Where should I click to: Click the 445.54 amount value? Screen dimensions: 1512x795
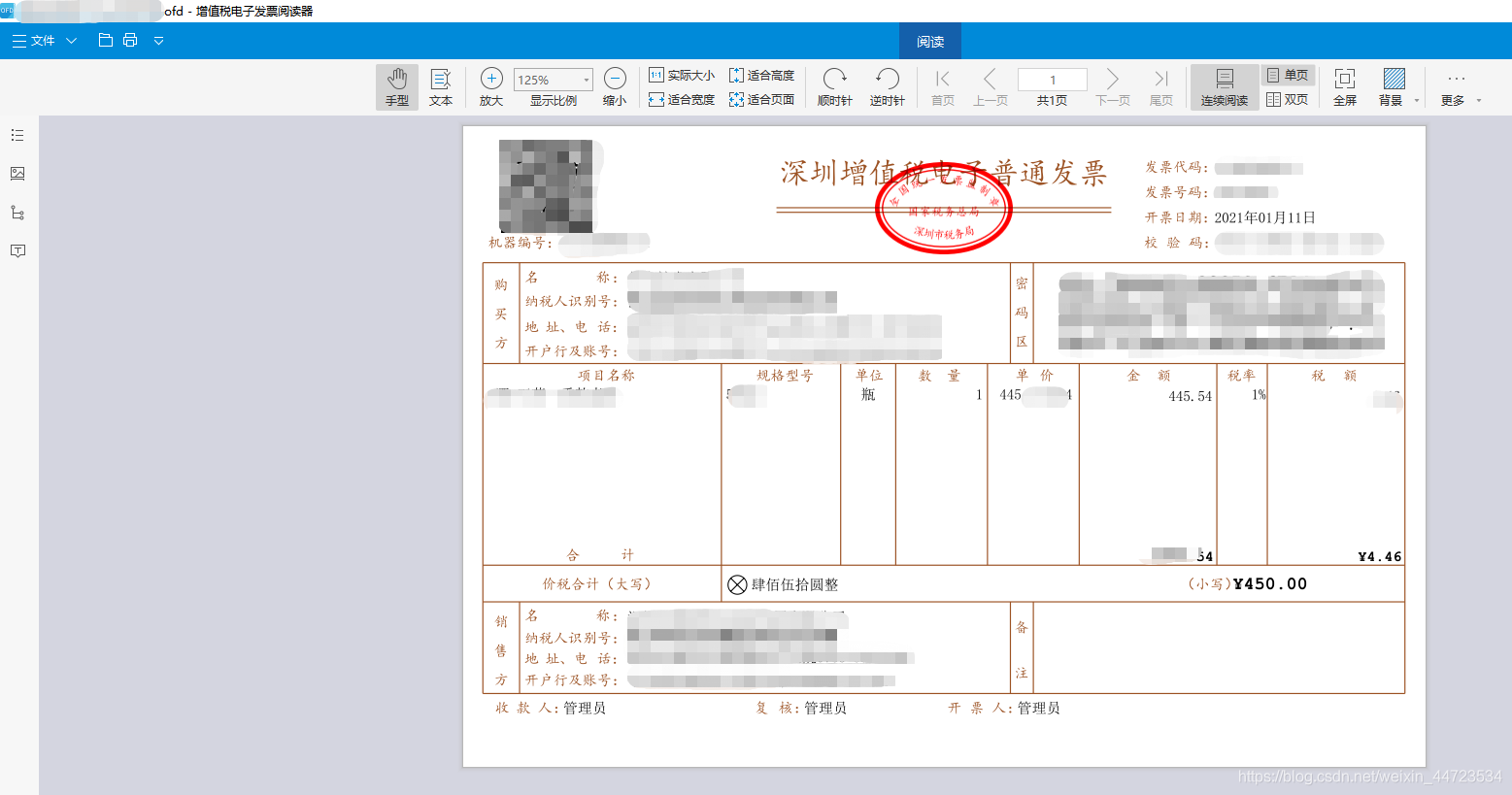[x=1191, y=396]
